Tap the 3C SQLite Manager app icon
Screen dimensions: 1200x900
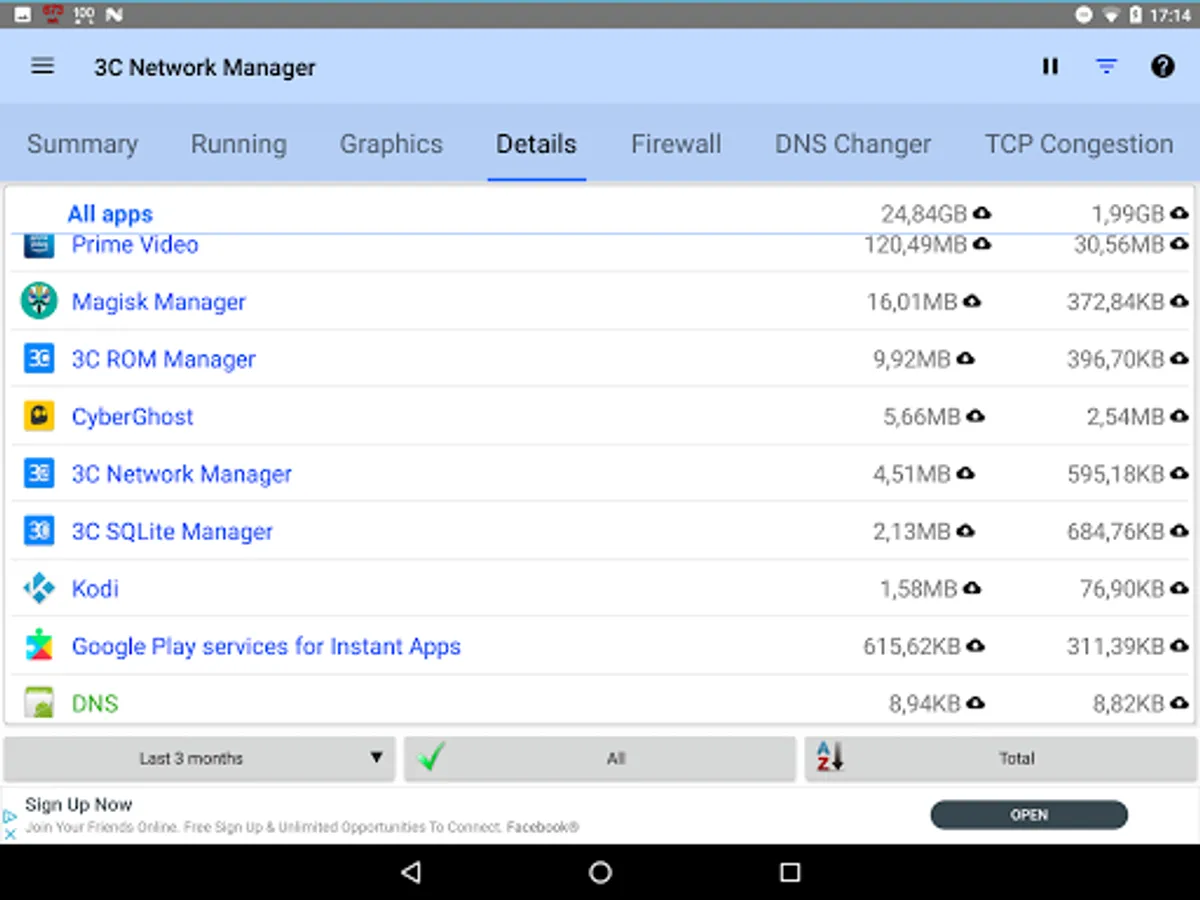point(39,531)
